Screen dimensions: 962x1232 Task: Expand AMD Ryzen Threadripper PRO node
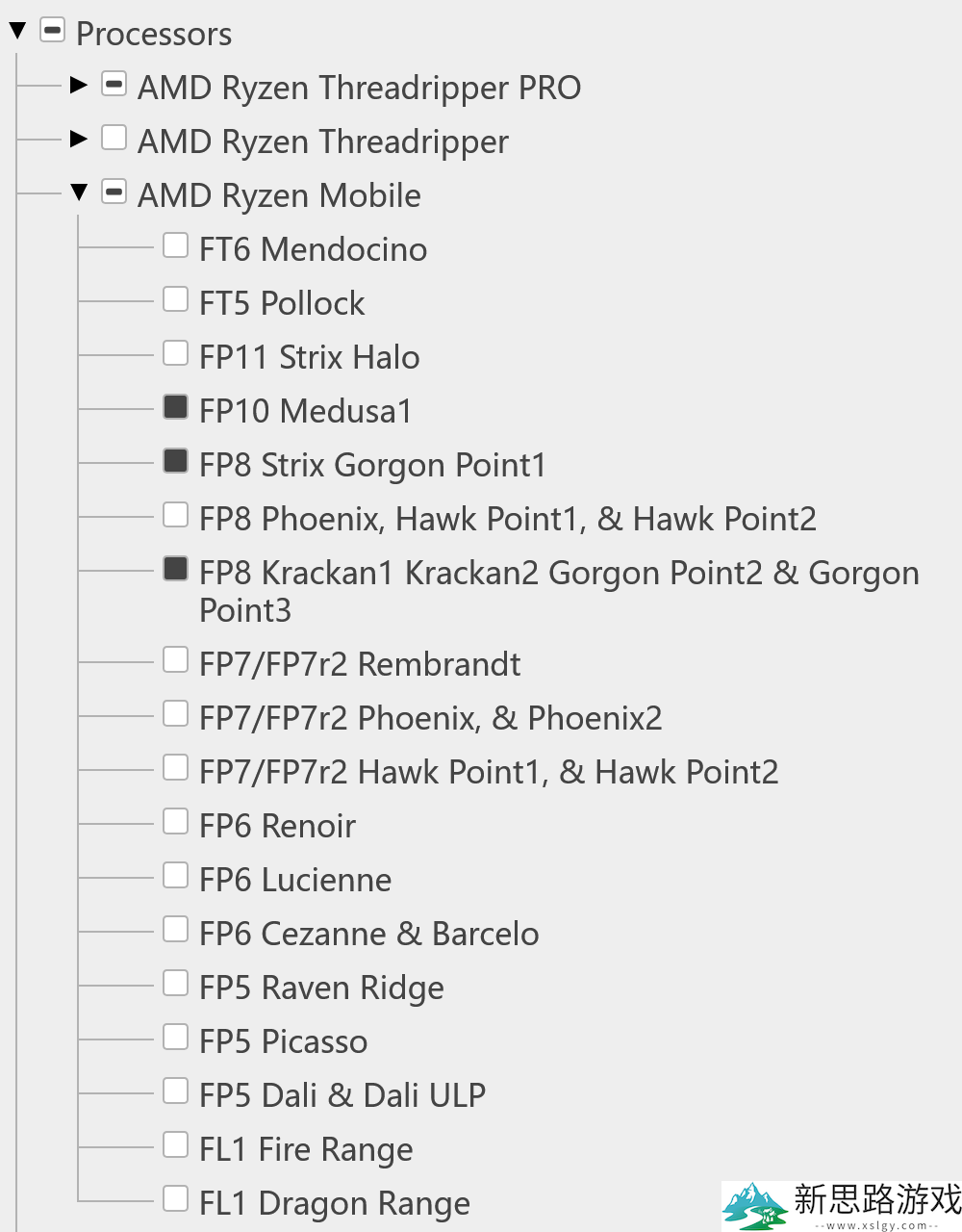[79, 85]
